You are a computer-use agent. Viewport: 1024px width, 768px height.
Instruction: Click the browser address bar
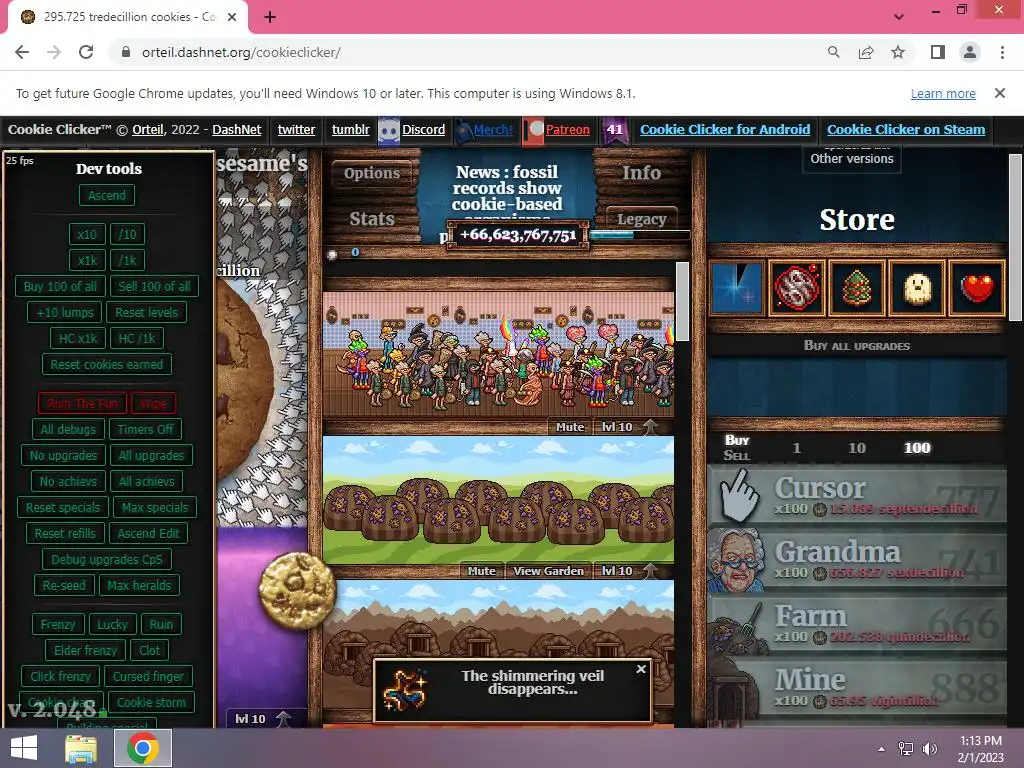pos(470,52)
